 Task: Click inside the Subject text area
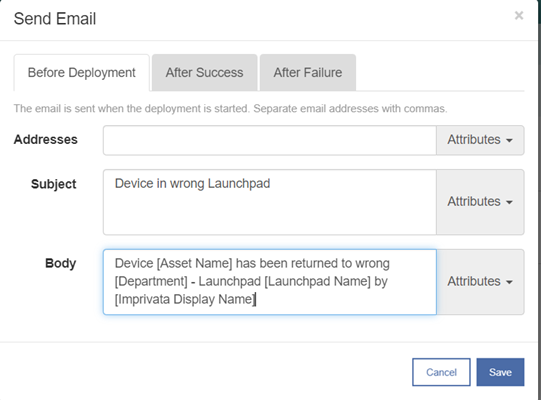(x=269, y=202)
